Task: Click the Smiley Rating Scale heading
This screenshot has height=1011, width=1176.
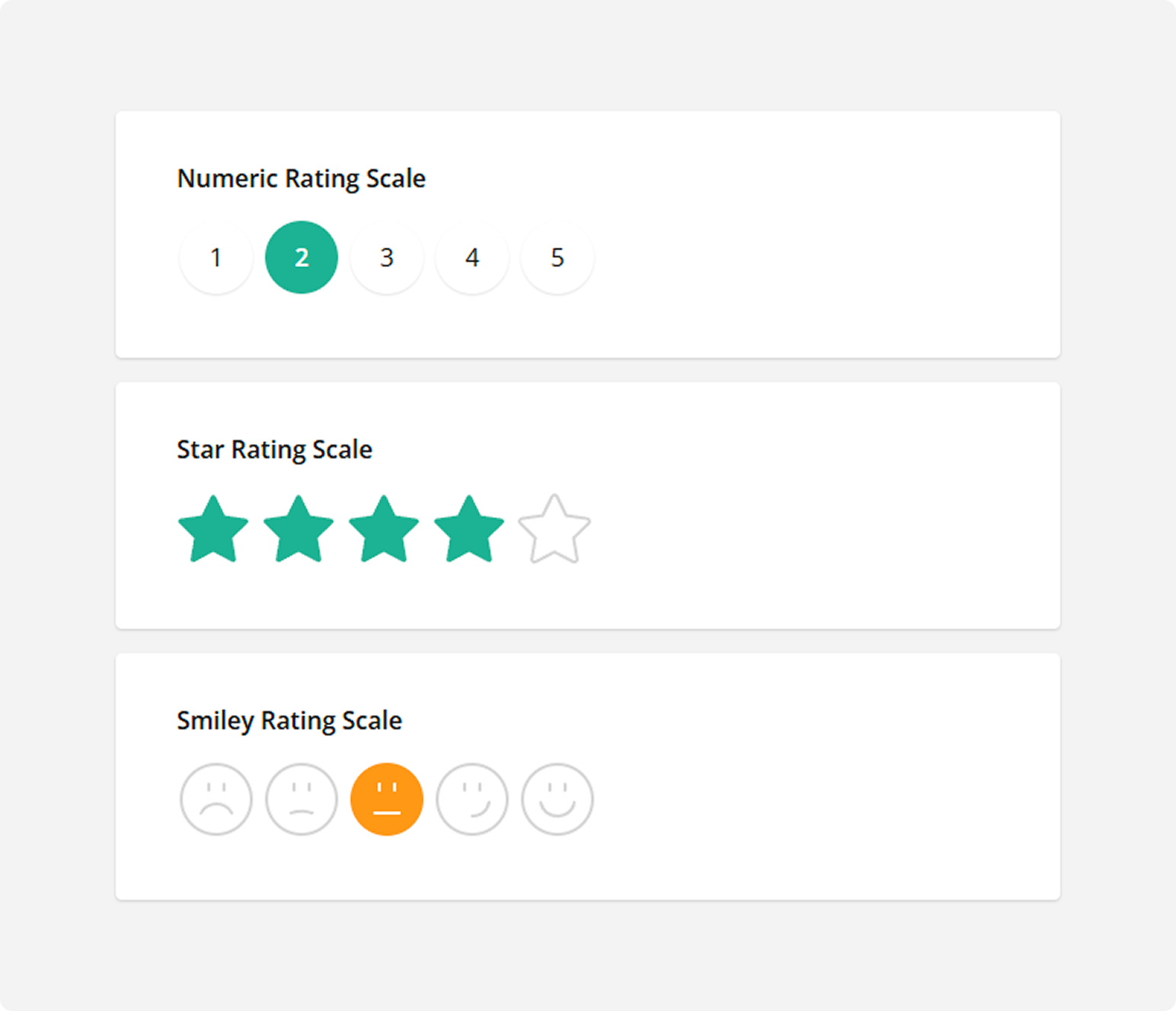Action: tap(289, 720)
